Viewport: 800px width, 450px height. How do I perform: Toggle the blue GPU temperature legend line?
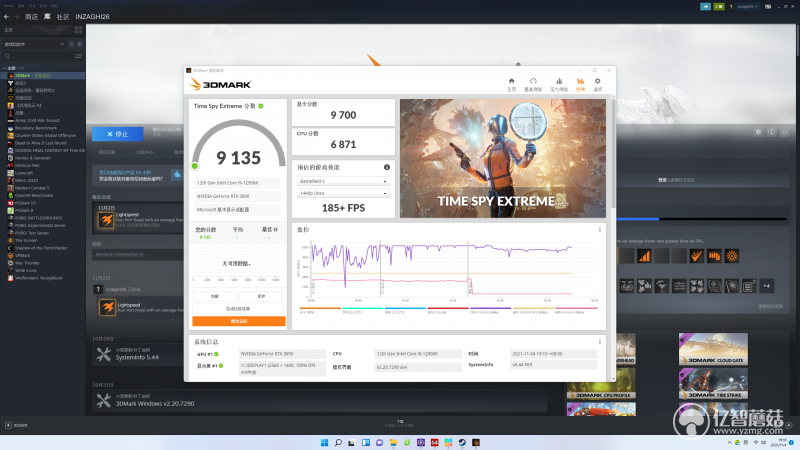point(405,310)
